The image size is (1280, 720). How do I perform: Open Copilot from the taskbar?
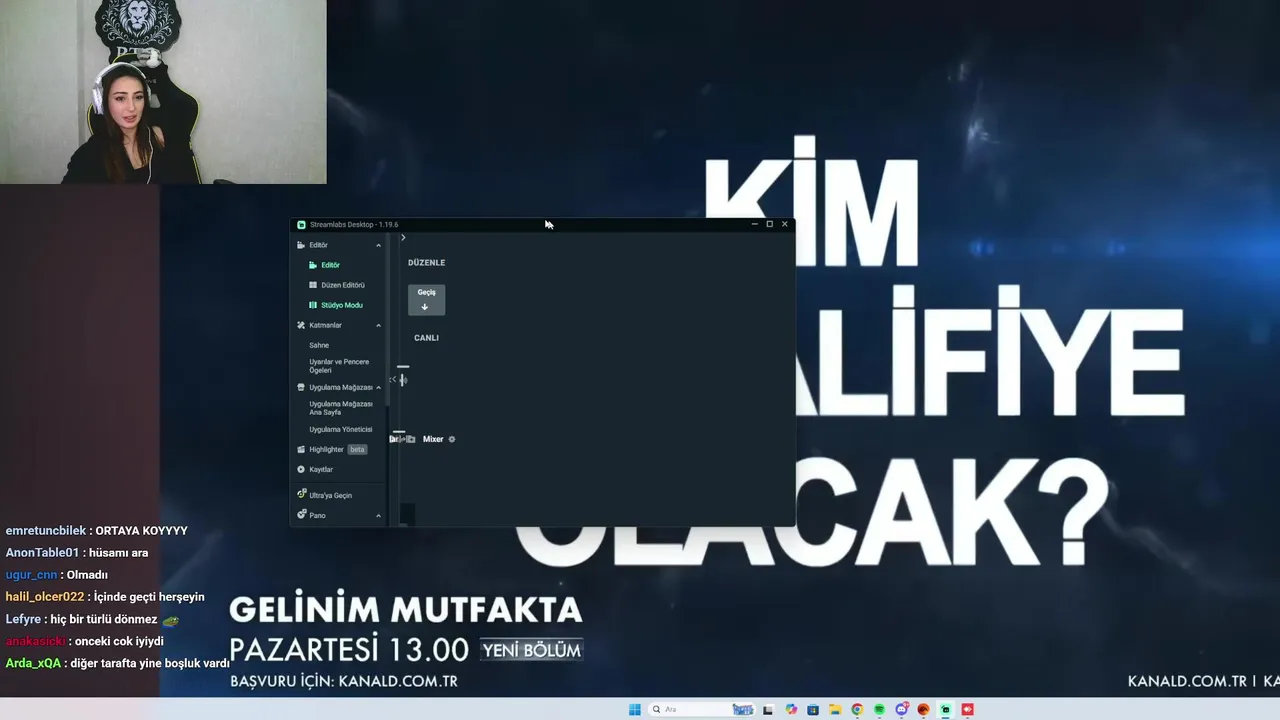pos(791,710)
